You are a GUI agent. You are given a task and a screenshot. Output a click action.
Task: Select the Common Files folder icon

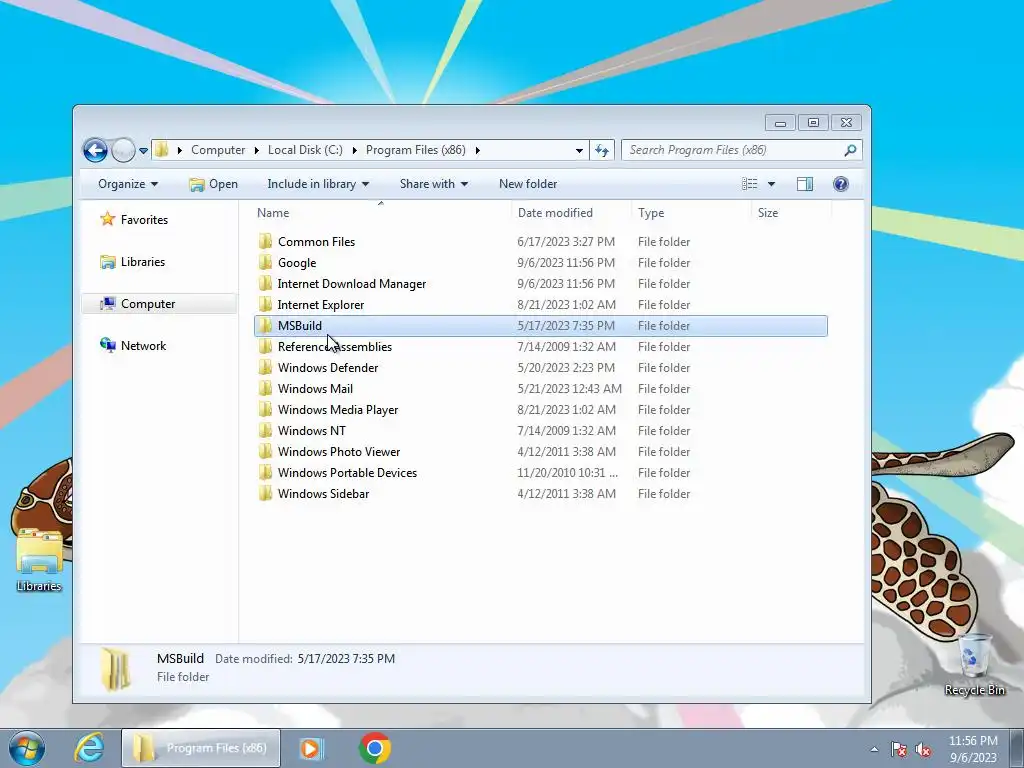(265, 242)
